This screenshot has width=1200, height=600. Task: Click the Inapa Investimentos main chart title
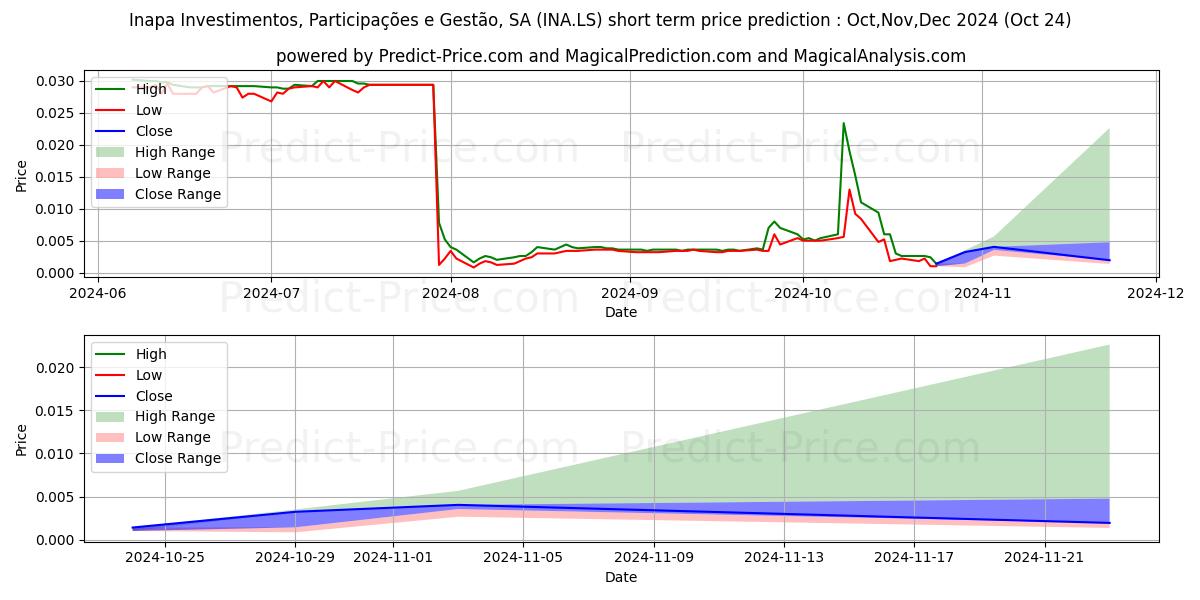(x=600, y=20)
